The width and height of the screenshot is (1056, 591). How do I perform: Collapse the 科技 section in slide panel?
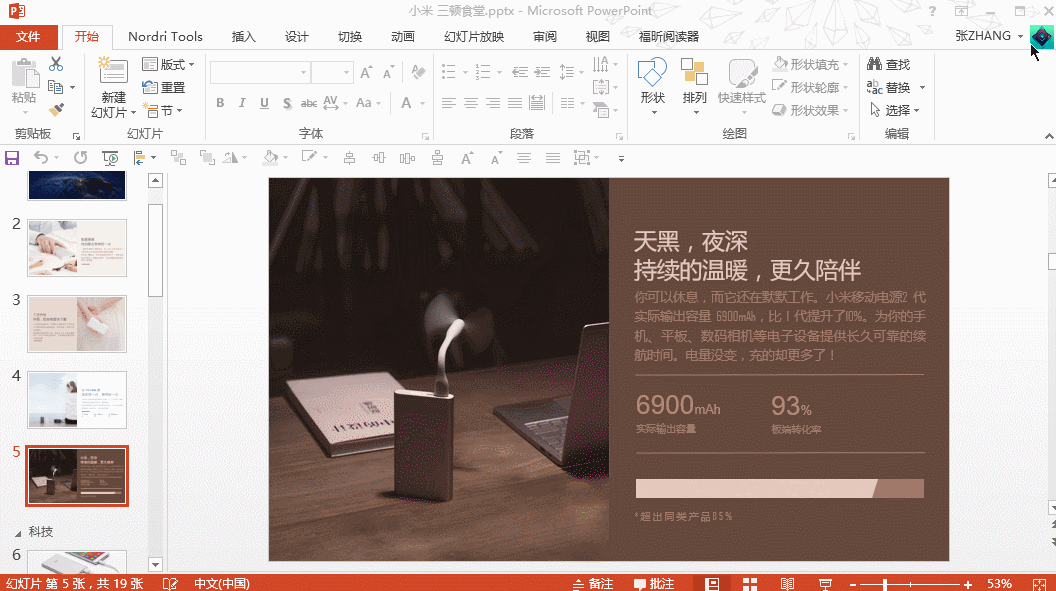(18, 531)
